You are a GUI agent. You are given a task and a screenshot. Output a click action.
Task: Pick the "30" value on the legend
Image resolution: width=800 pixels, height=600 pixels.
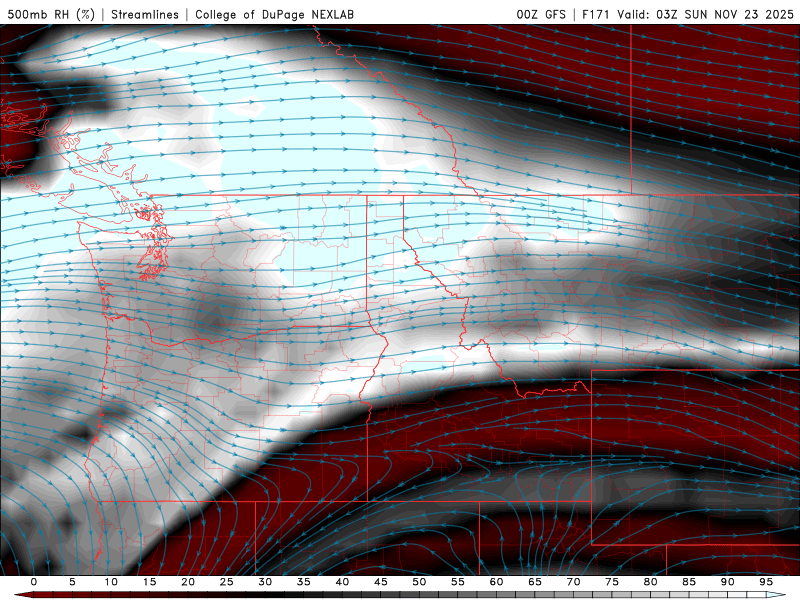click(x=265, y=582)
